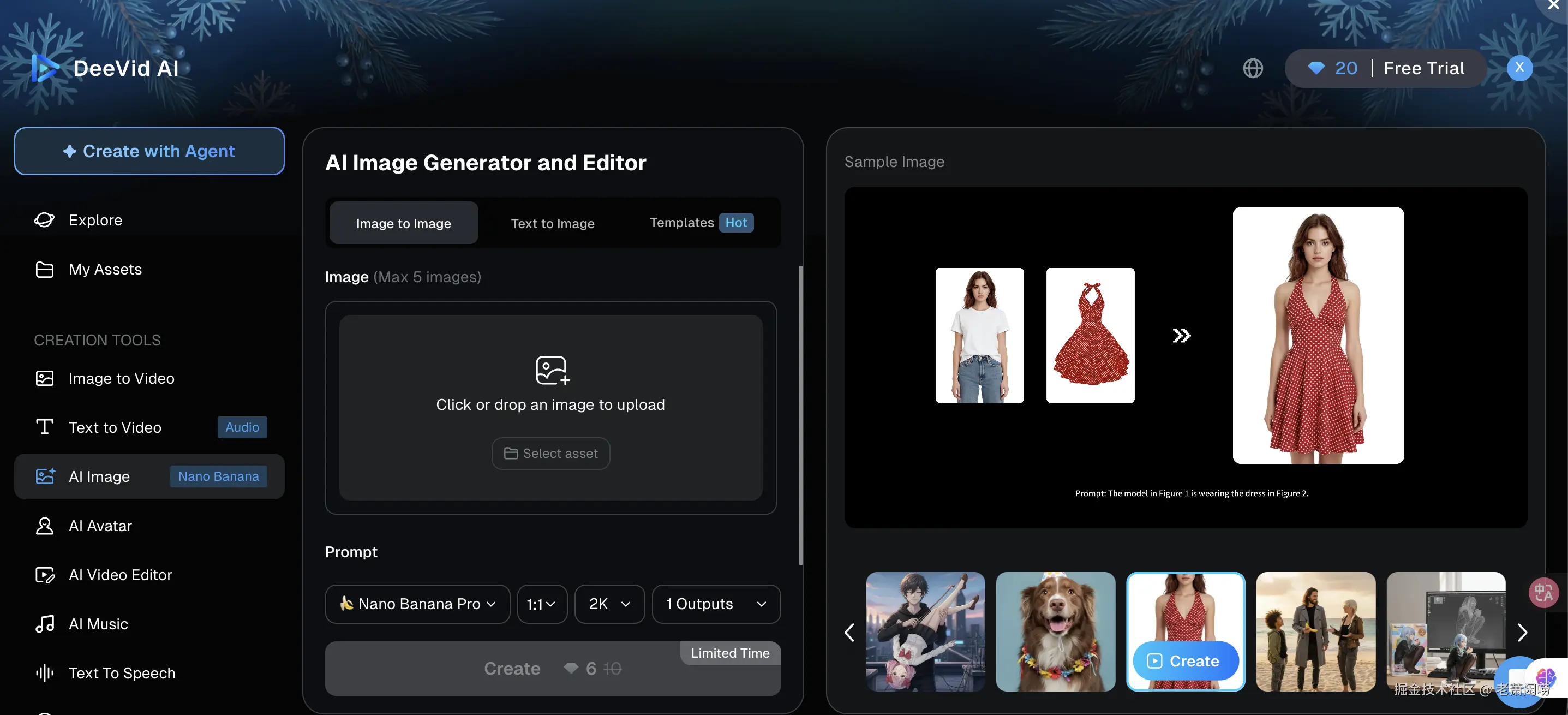This screenshot has height=715, width=1568.
Task: Click the image upload icon
Action: pyautogui.click(x=552, y=370)
